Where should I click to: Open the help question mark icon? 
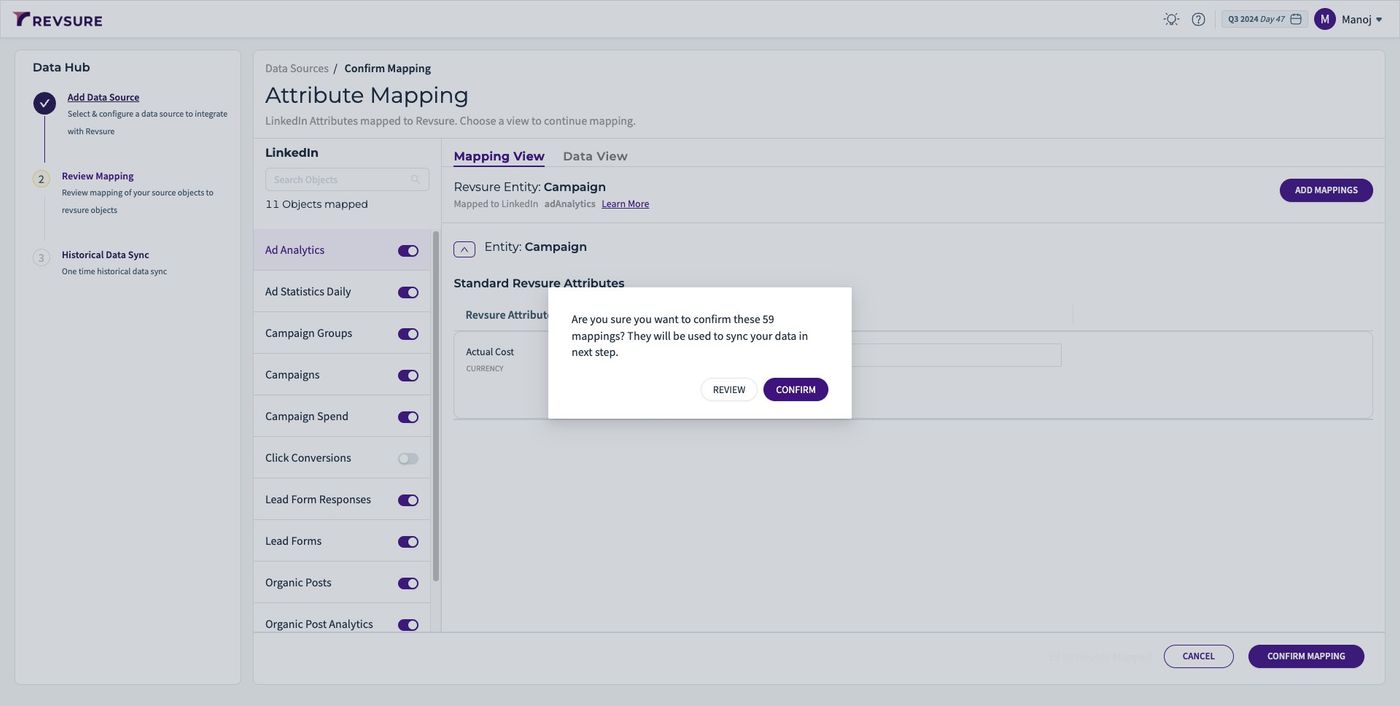1198,19
